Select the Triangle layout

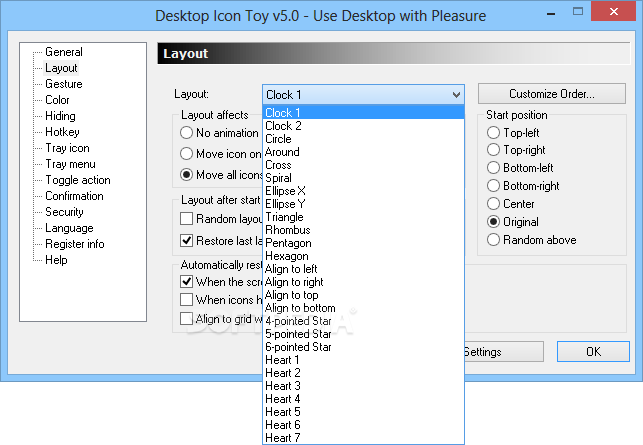(363, 217)
